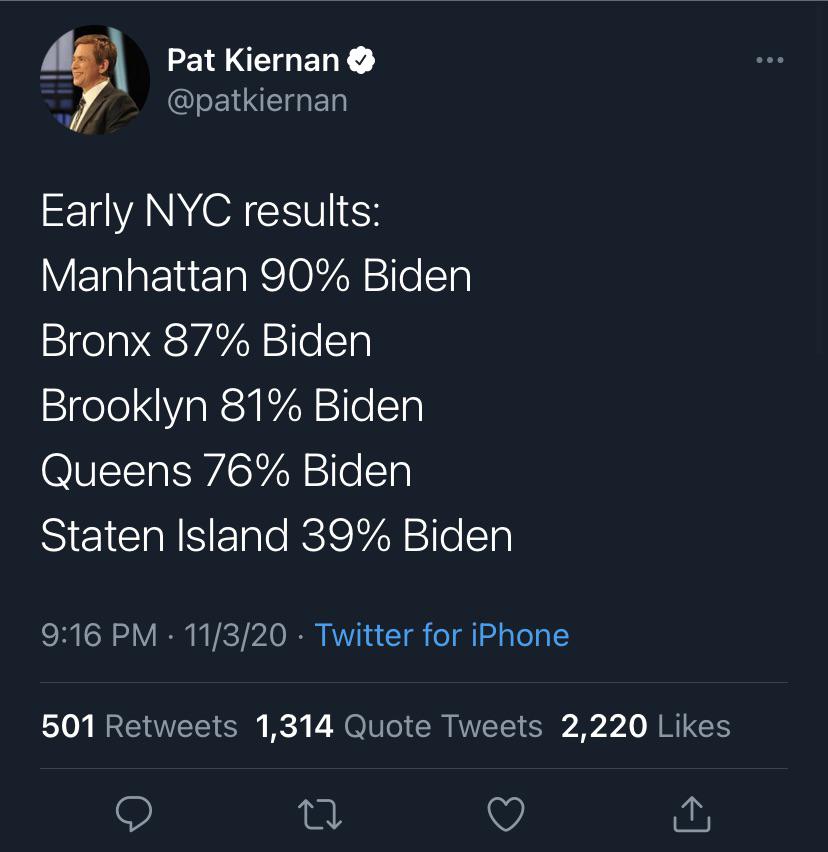Retweet this tweet using the arrows icon

[x=321, y=815]
